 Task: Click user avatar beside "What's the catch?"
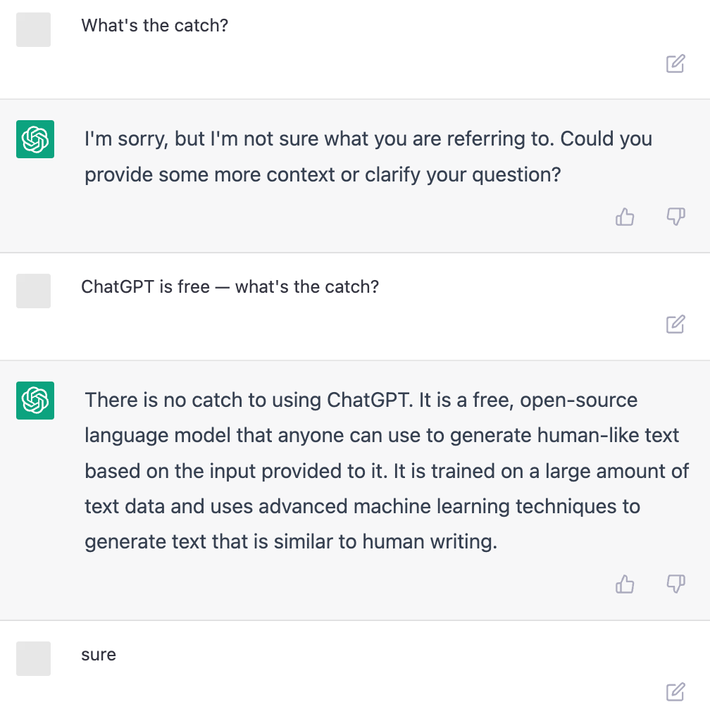click(x=34, y=30)
